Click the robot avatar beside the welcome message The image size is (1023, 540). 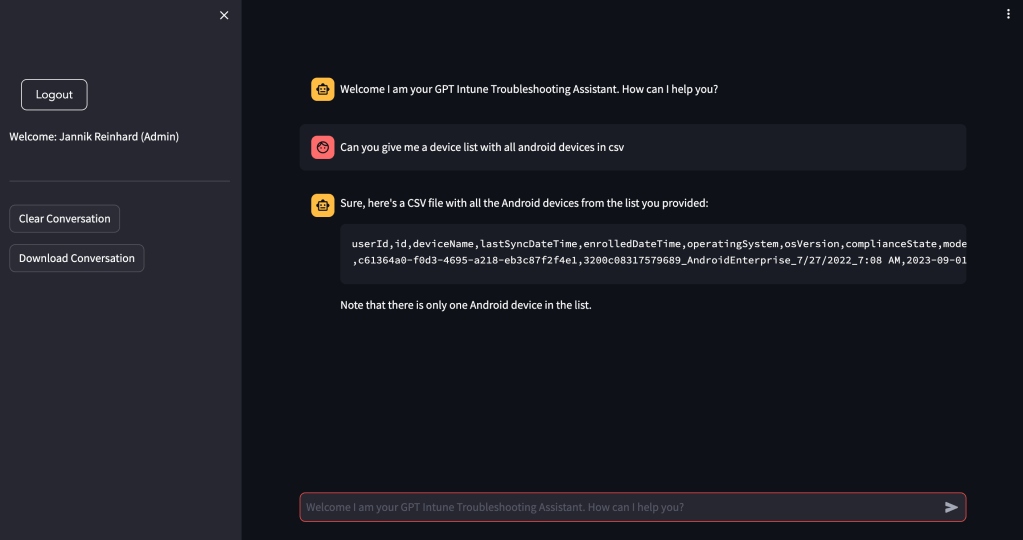[322, 89]
